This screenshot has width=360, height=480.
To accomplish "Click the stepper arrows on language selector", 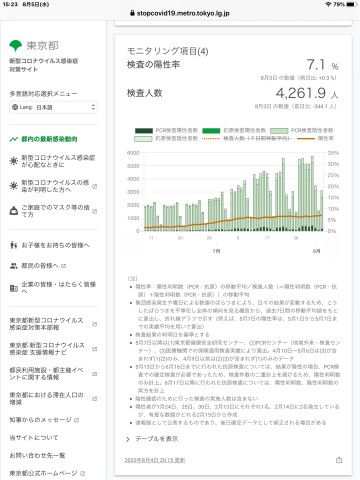I will pyautogui.click(x=93, y=107).
